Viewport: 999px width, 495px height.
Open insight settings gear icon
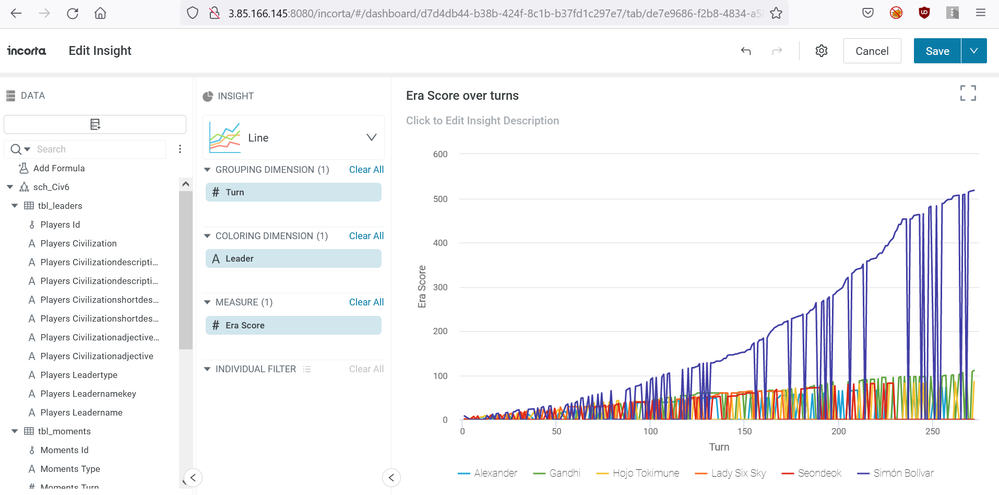point(821,51)
